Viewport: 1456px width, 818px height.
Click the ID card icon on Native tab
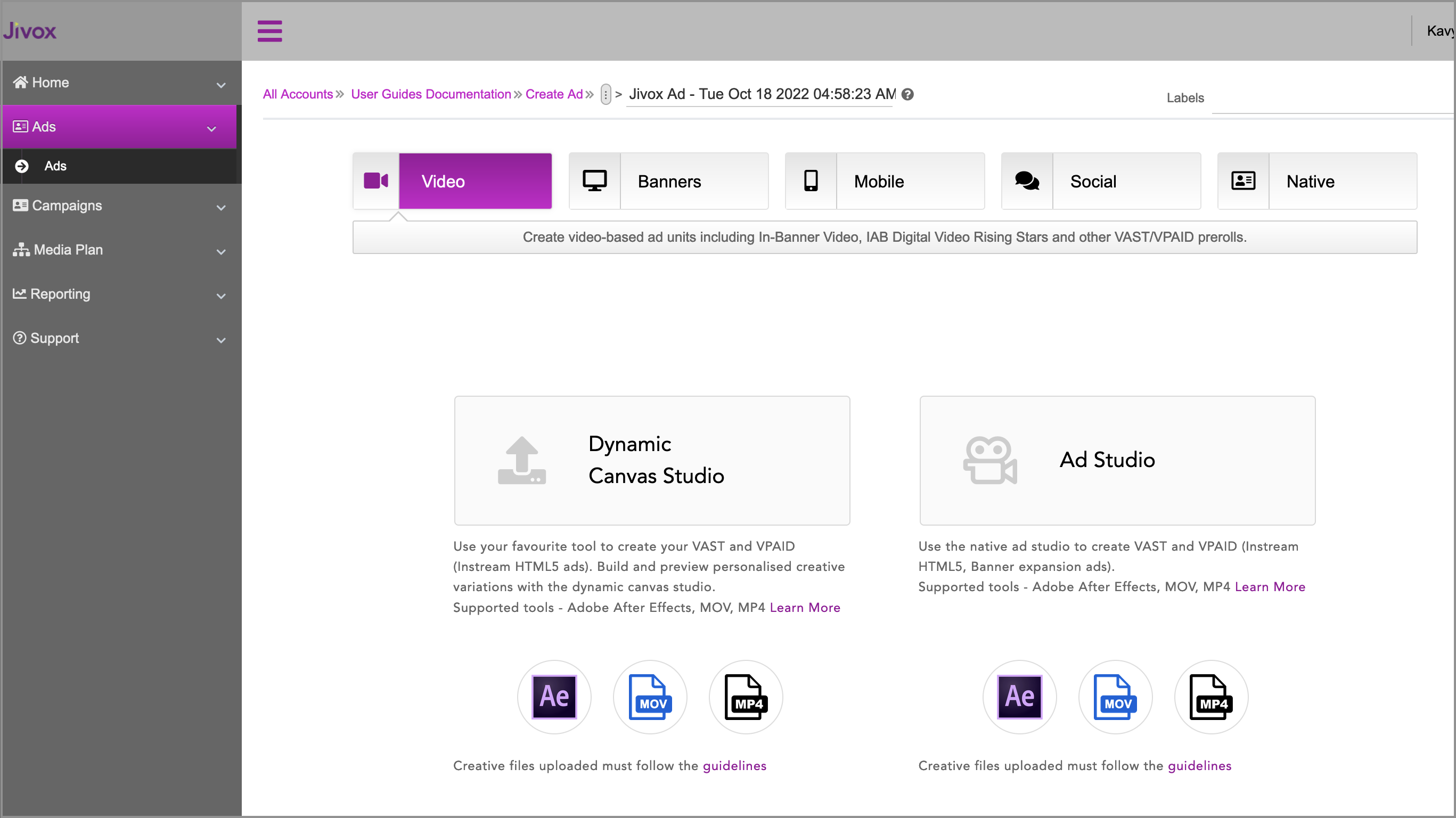pyautogui.click(x=1243, y=181)
